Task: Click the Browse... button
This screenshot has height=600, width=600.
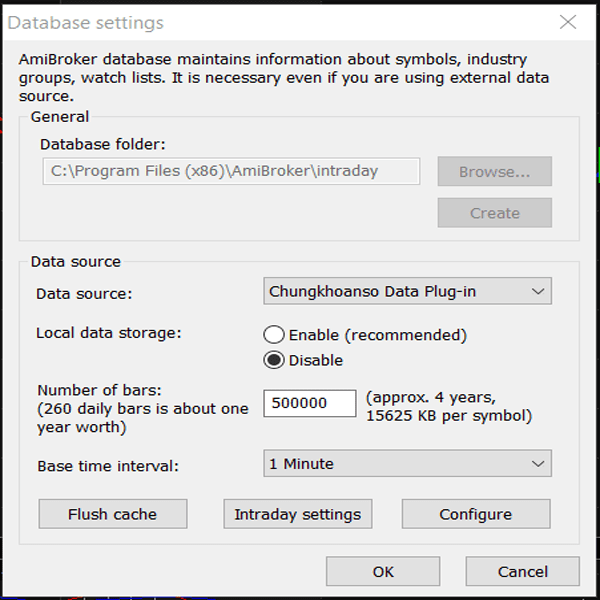Action: [494, 171]
